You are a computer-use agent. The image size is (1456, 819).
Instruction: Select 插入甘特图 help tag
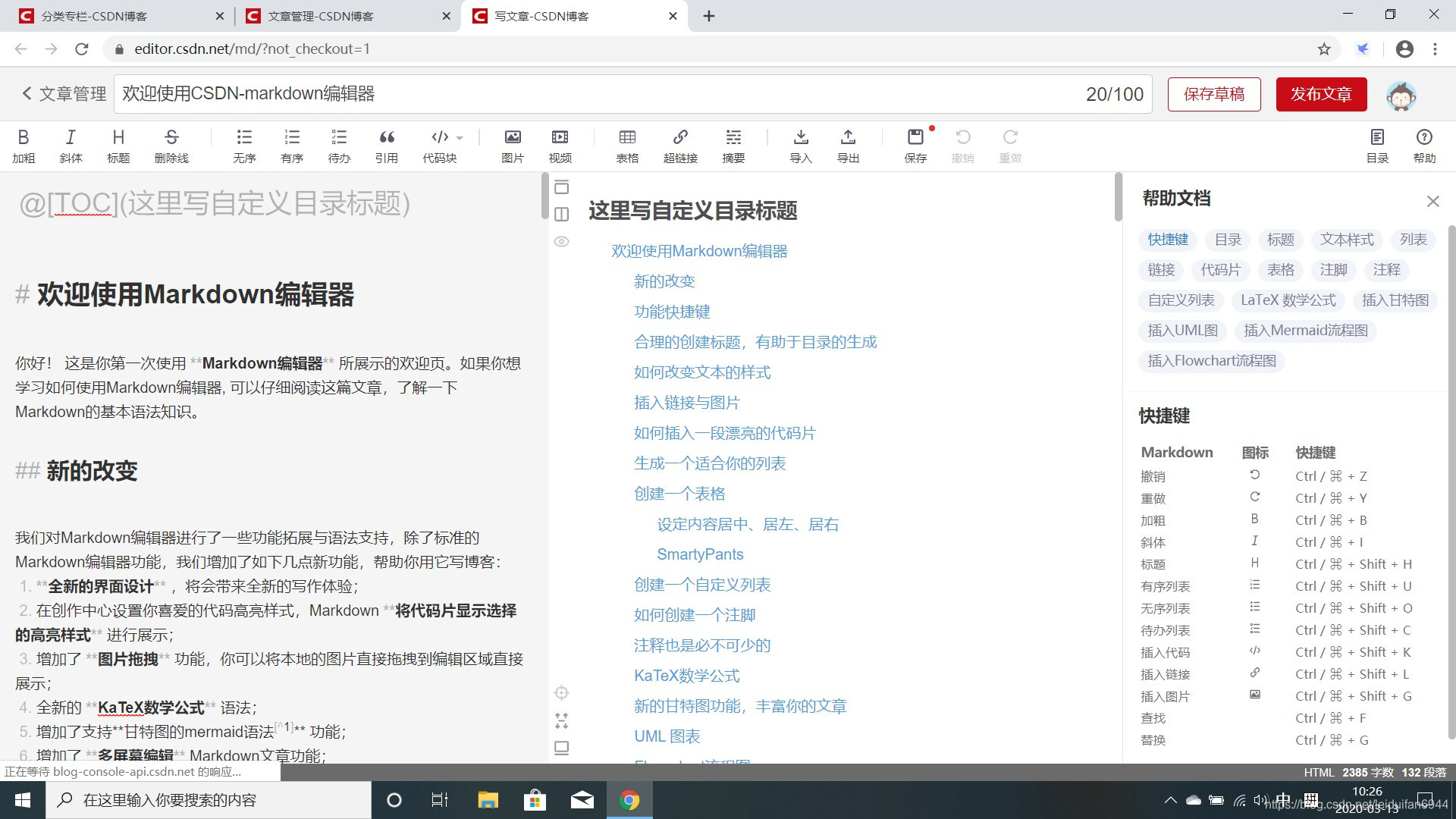(1395, 300)
